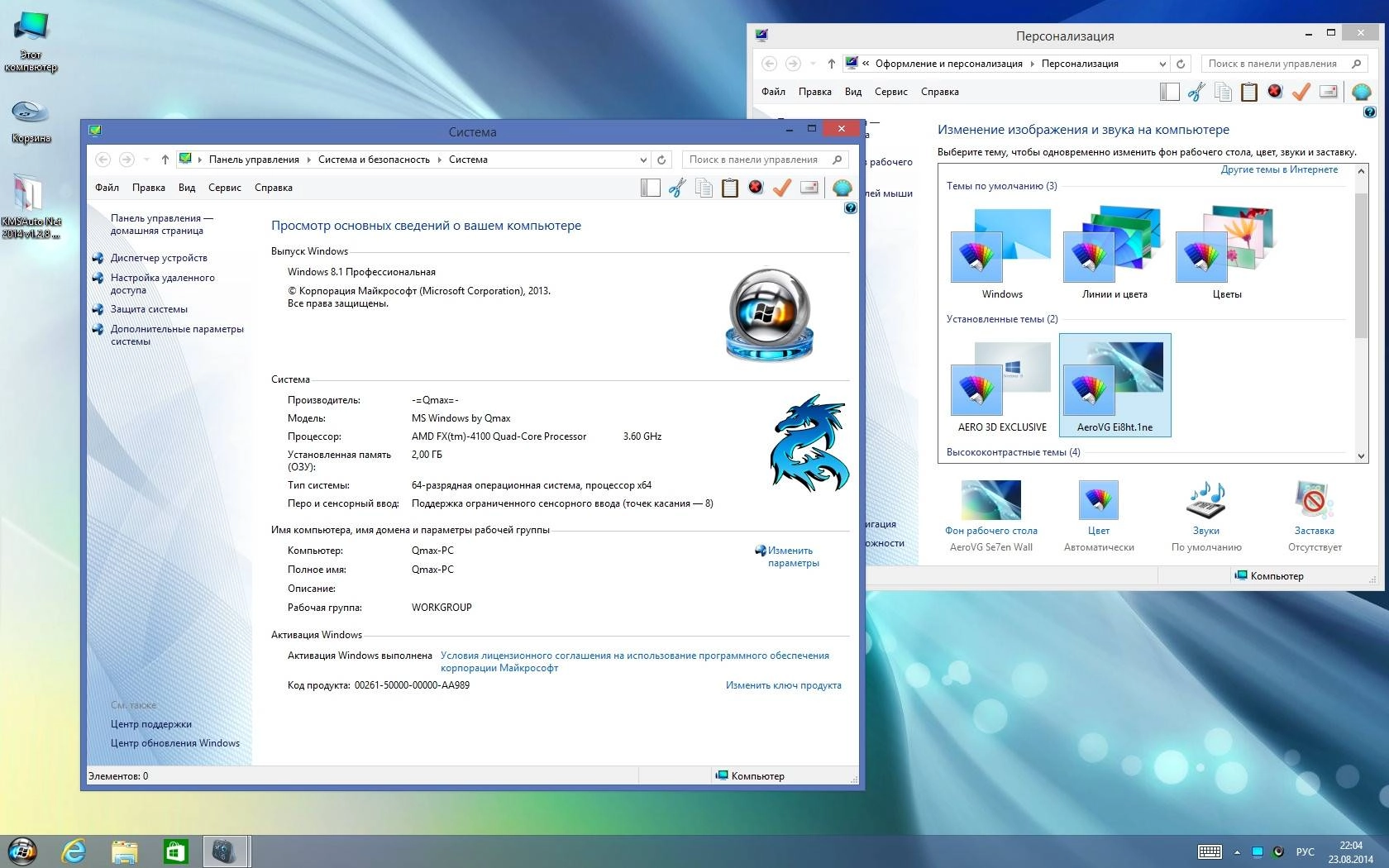Click scissors Cut icon in Система toolbar
The image size is (1389, 868).
[677, 188]
